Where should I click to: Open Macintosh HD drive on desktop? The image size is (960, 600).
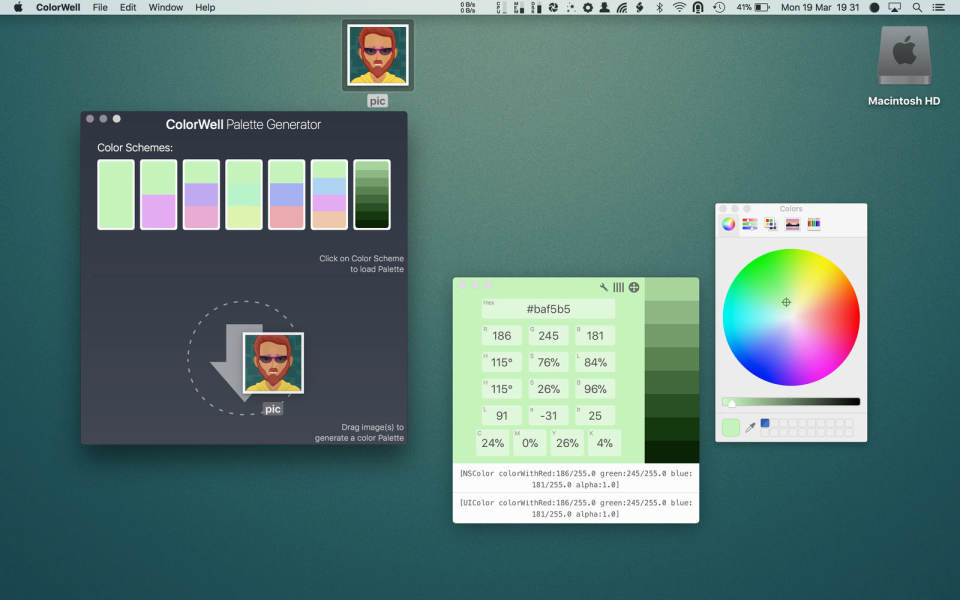904,56
